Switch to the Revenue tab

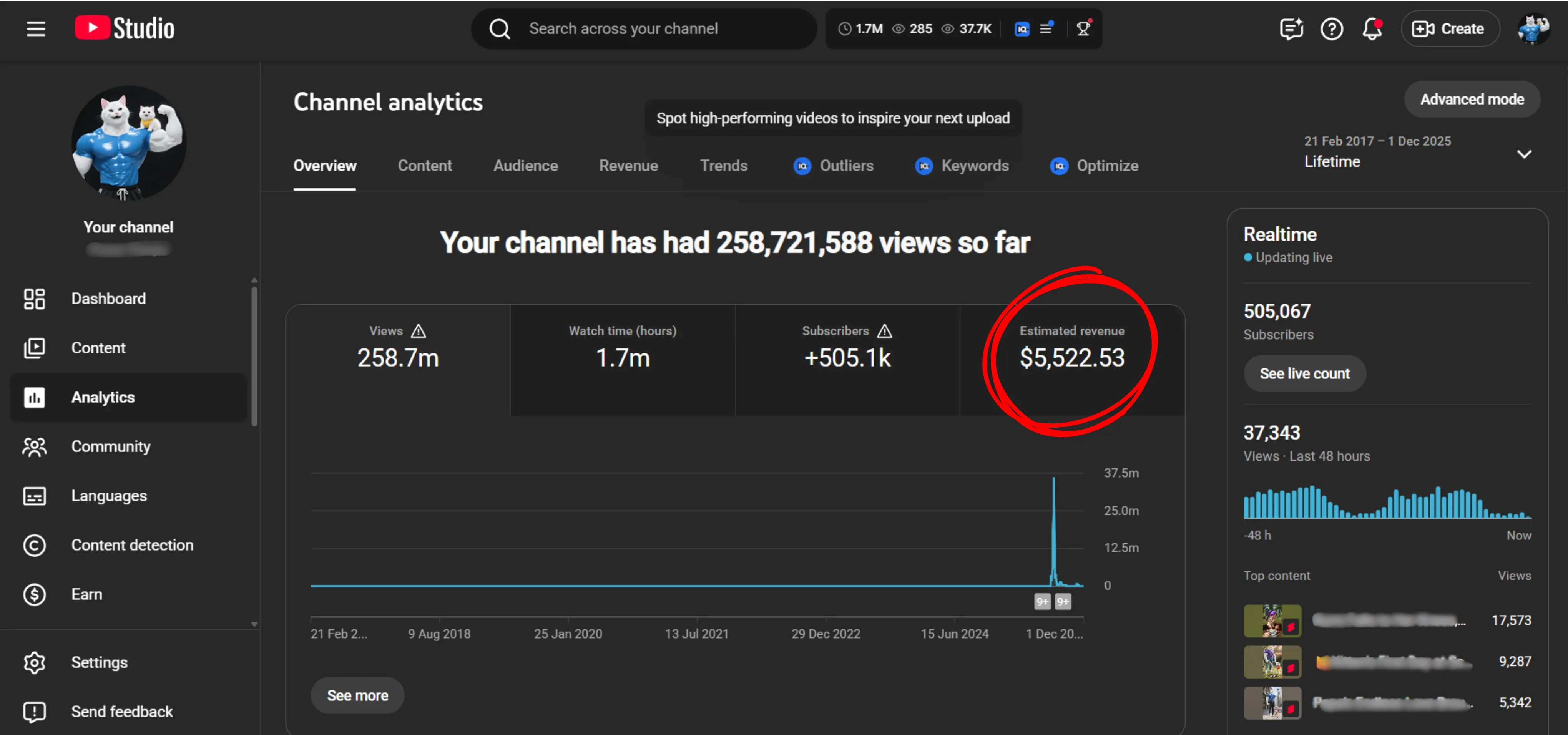pos(628,166)
